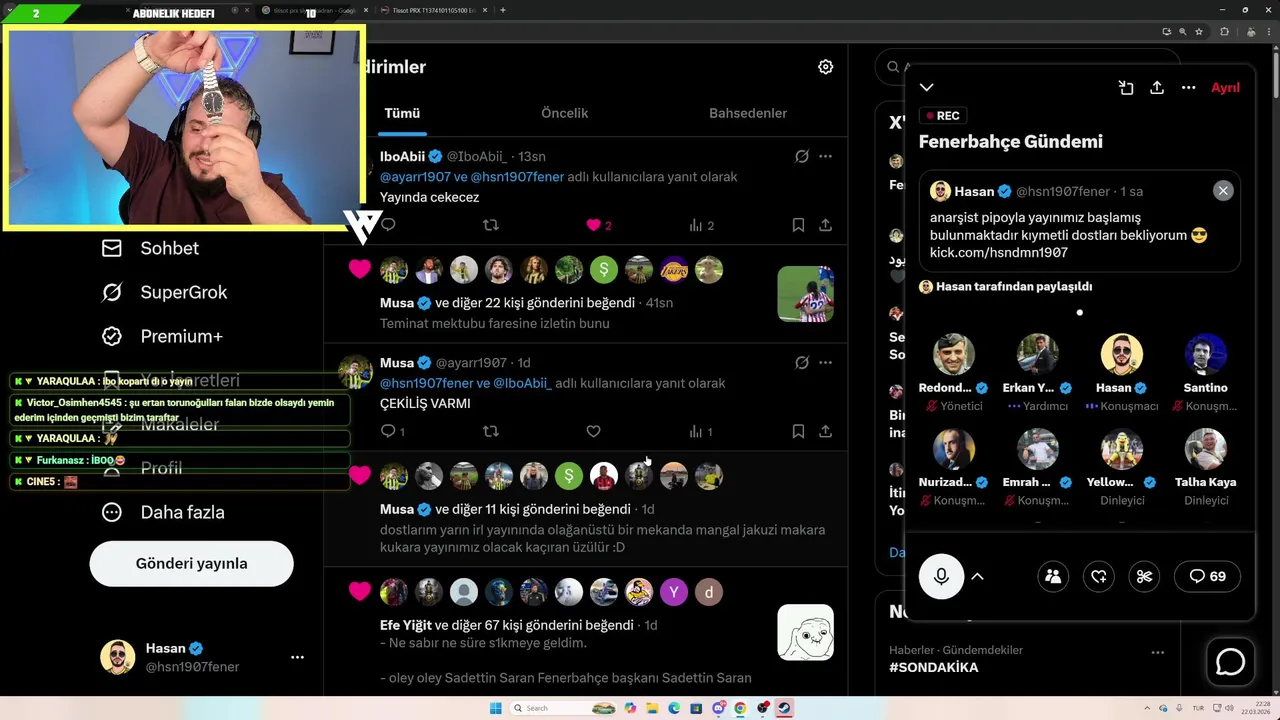Open Chrome three-dot menu
This screenshot has height=720, width=1280.
pos(1268,31)
